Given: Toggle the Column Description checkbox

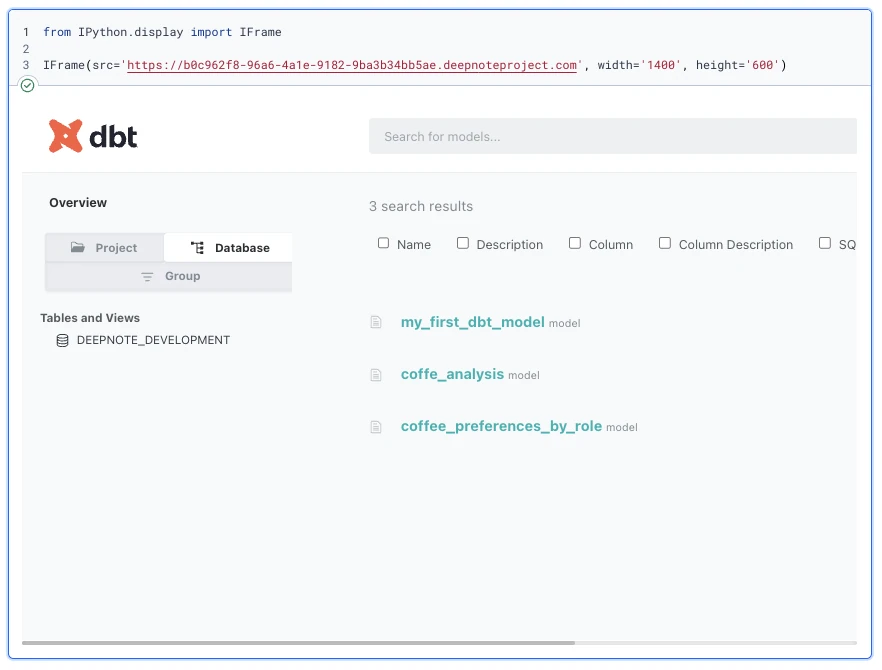Looking at the screenshot, I should point(665,243).
